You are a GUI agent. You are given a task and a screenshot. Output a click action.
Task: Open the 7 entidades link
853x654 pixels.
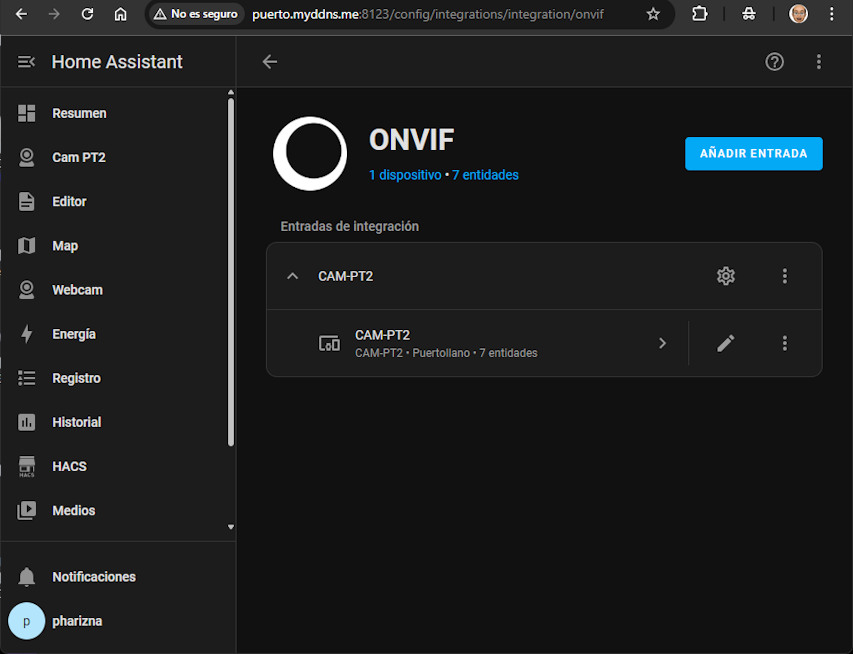[x=485, y=175]
